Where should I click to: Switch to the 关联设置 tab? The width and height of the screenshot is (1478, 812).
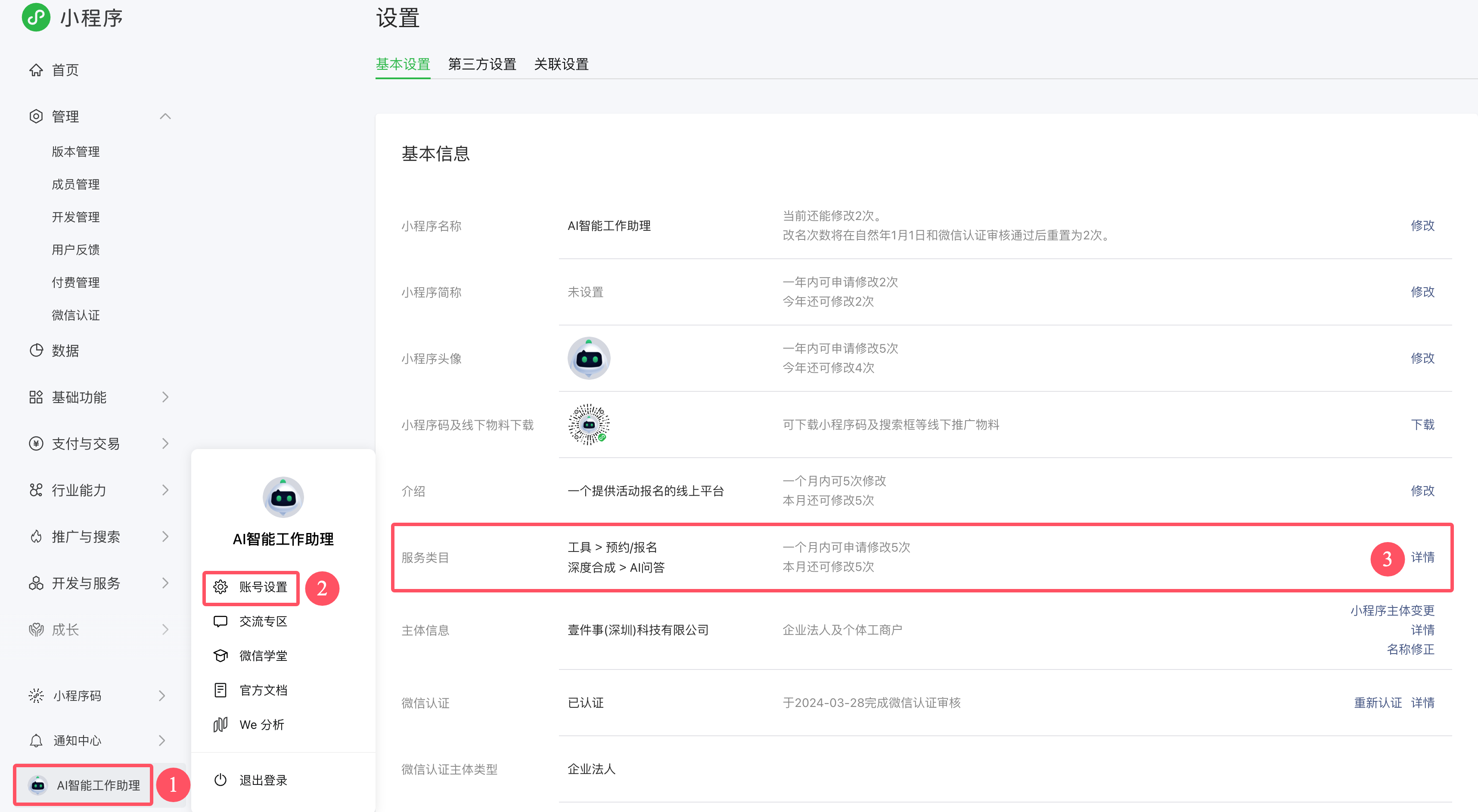click(x=561, y=64)
